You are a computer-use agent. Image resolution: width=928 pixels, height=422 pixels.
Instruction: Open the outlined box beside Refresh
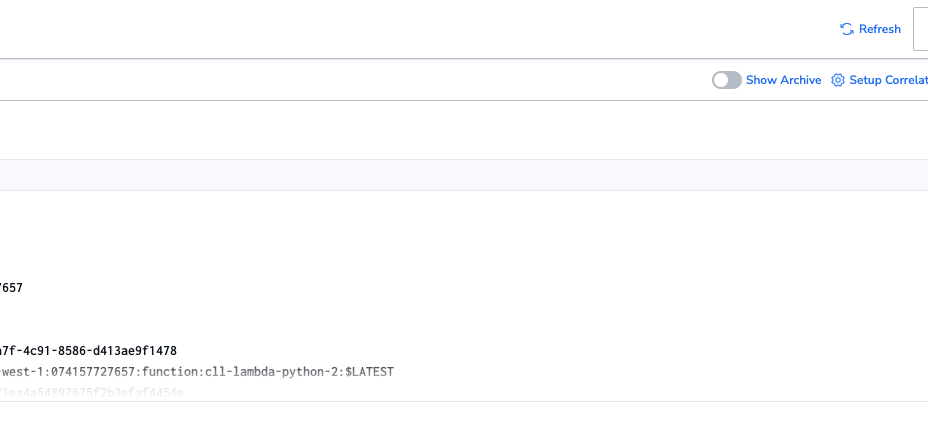tap(921, 29)
